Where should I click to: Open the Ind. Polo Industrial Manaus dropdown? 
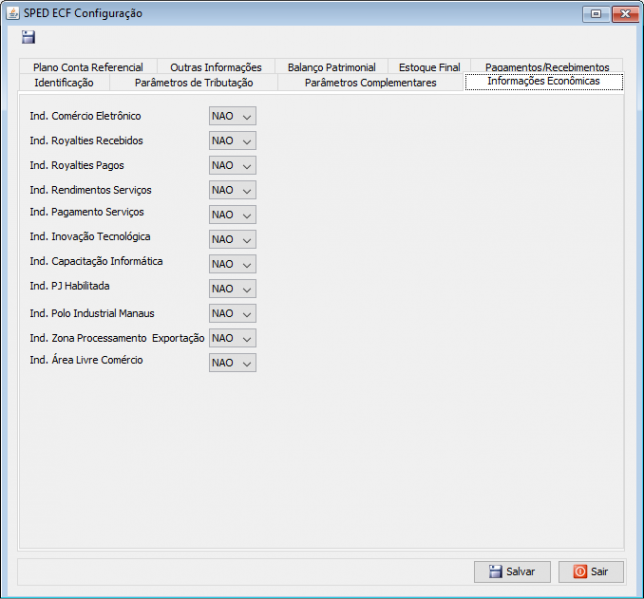click(x=232, y=313)
